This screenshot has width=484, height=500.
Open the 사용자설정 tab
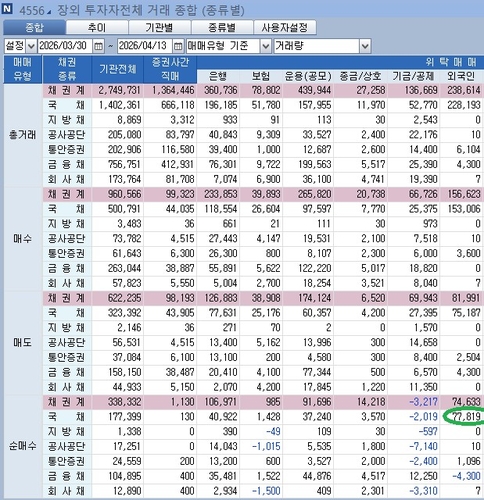tap(285, 27)
